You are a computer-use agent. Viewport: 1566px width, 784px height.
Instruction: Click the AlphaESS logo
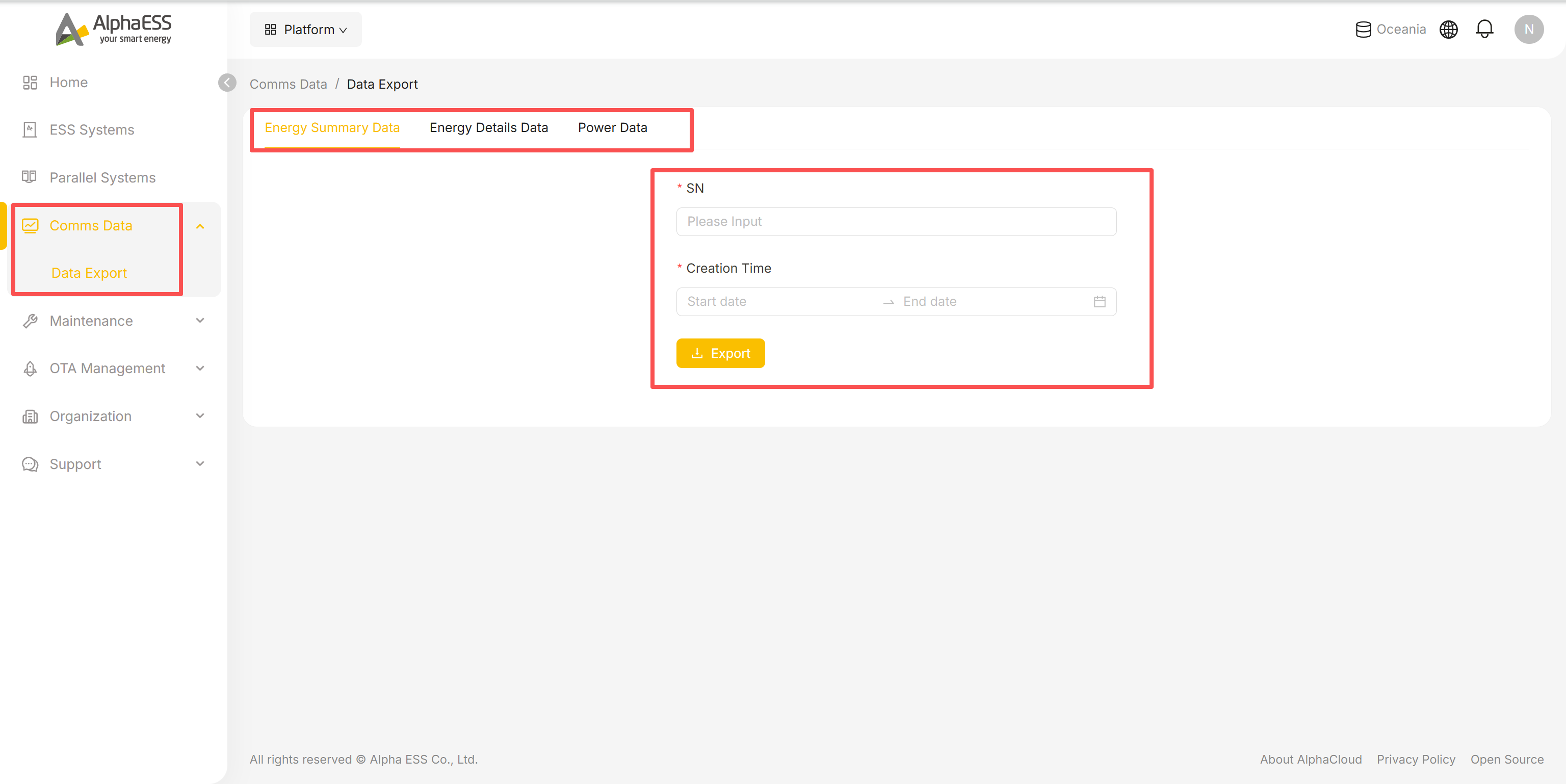coord(114,29)
